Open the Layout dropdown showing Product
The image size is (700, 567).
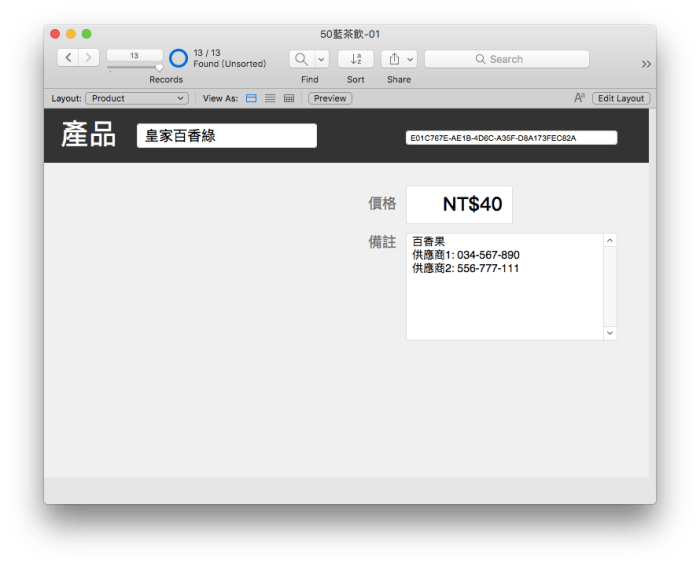[137, 98]
